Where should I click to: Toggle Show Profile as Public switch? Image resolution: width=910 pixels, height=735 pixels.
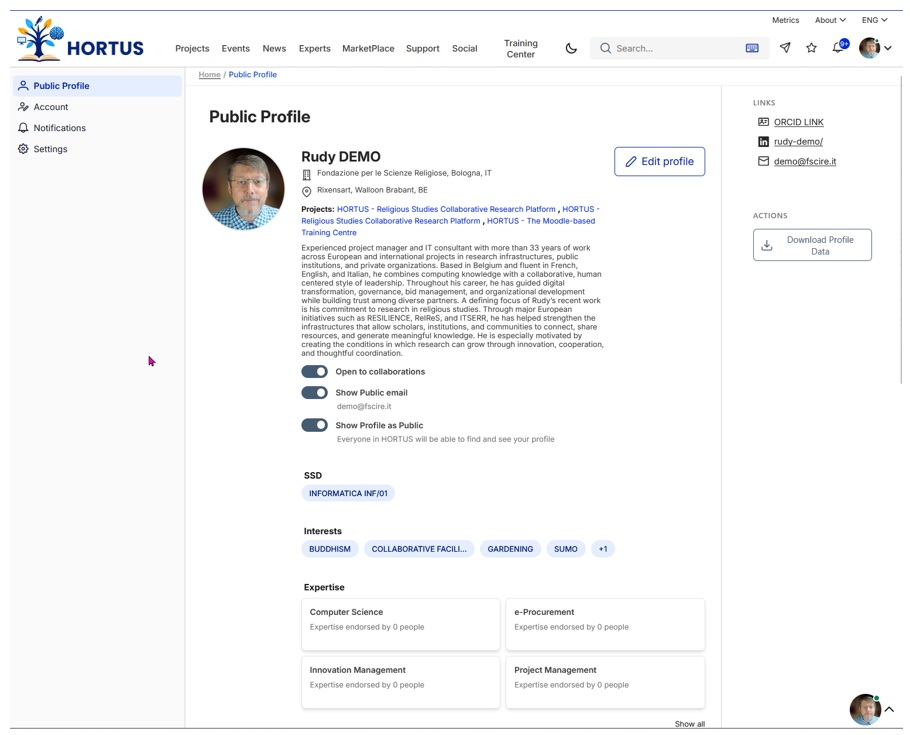coord(315,425)
